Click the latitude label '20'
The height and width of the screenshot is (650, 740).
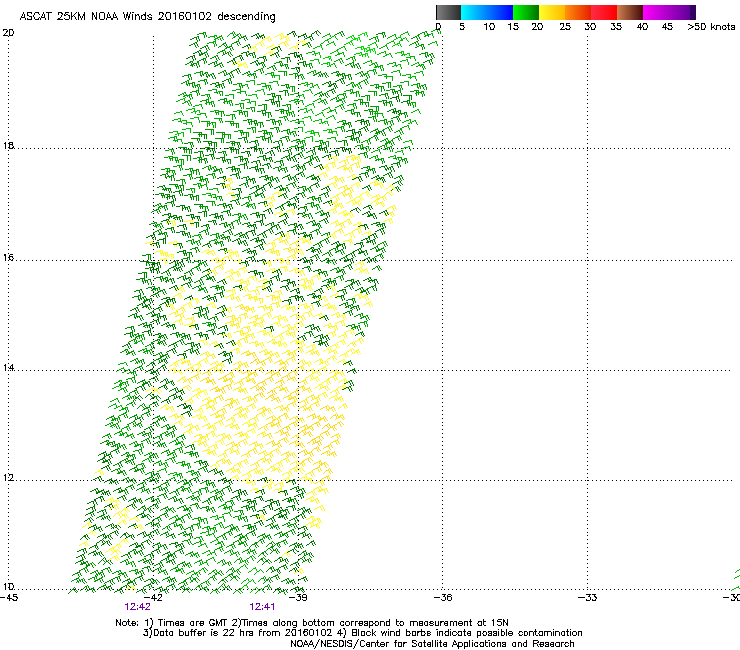(8, 33)
